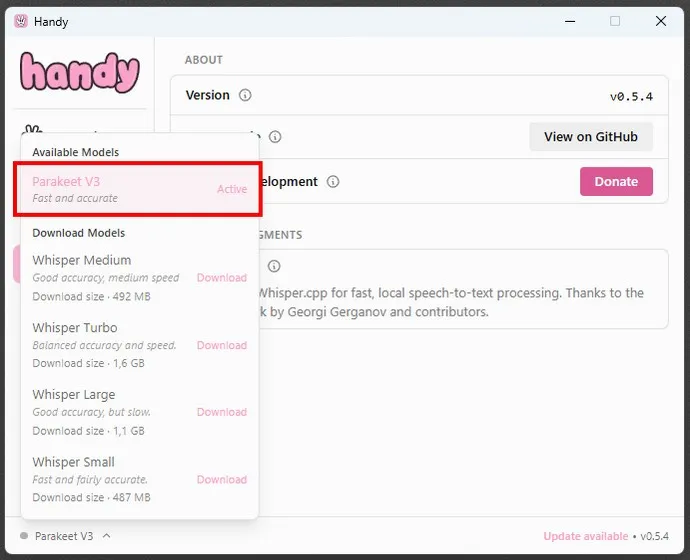The image size is (690, 560).
Task: Click the Available Models header
Action: 76,152
